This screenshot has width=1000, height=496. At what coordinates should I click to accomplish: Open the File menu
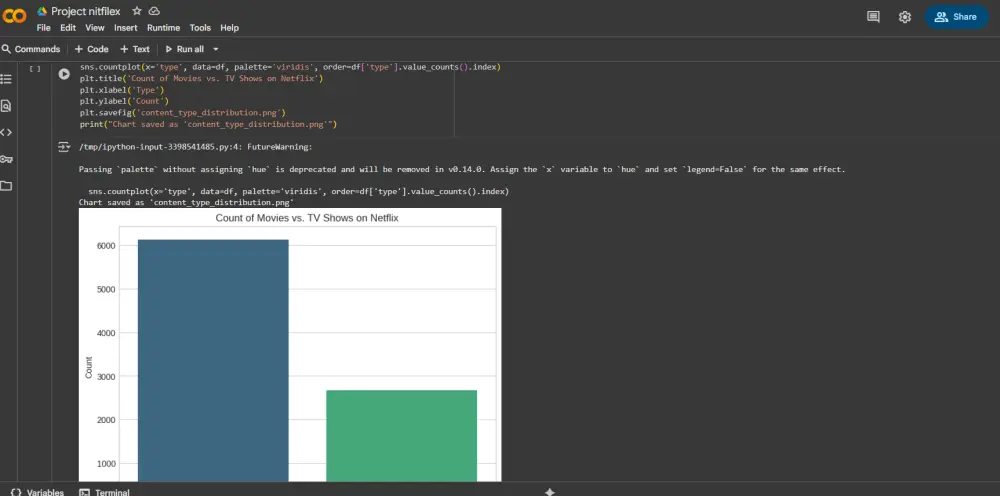click(x=43, y=28)
